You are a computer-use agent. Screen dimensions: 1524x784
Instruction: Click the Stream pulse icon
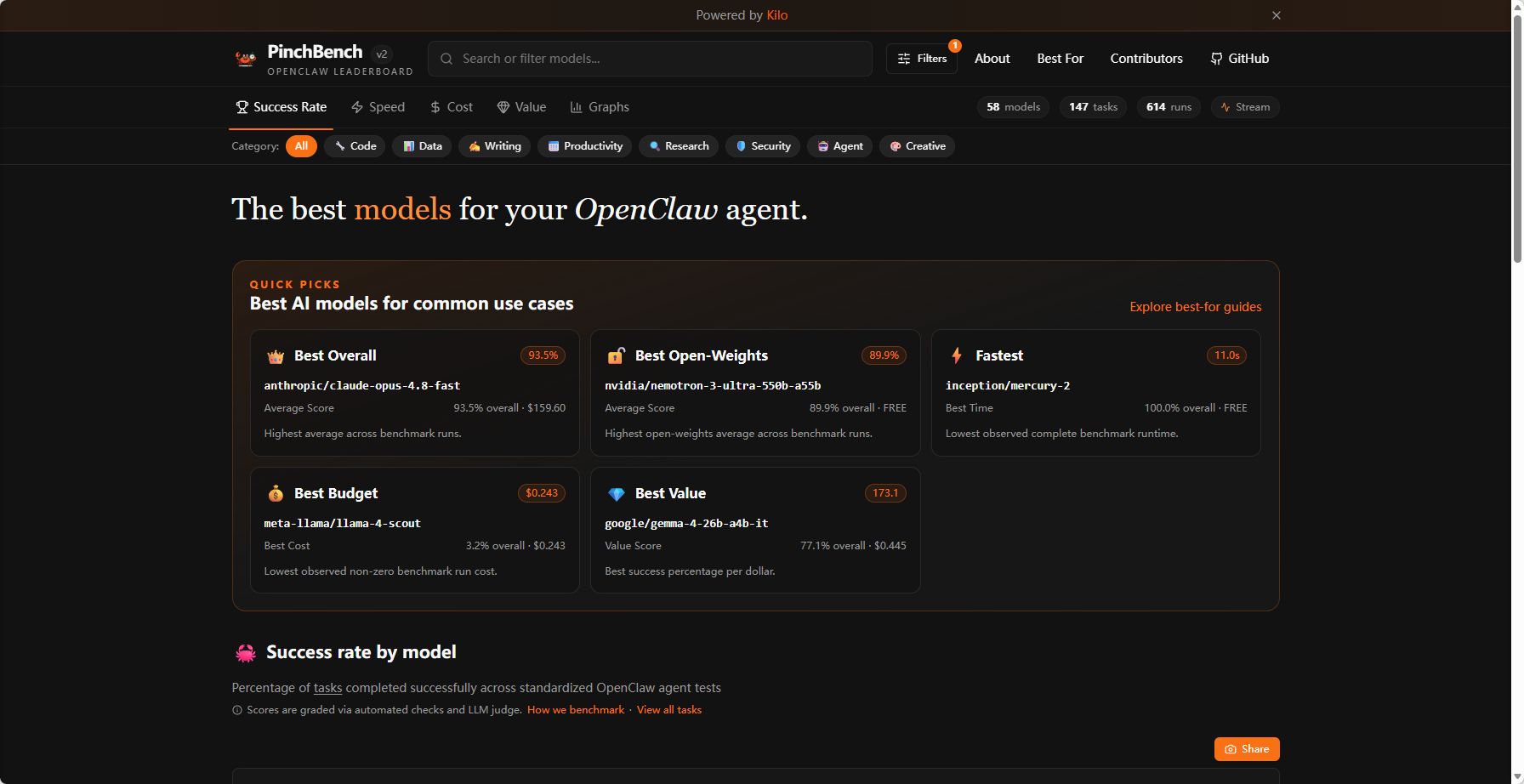[x=1225, y=107]
